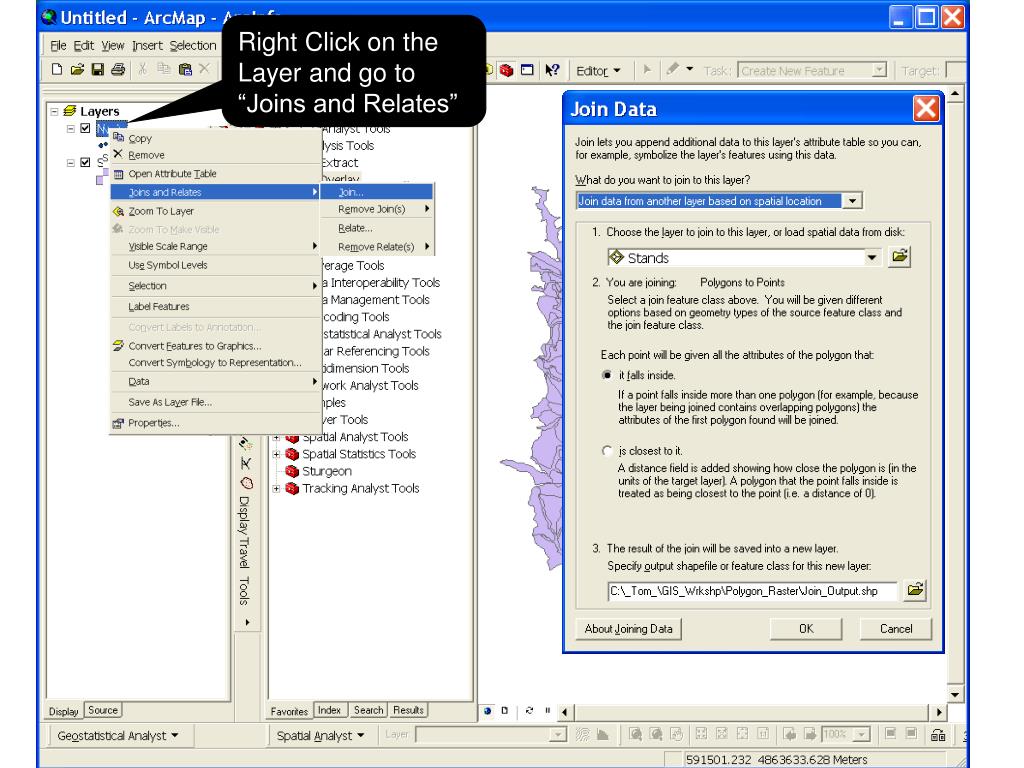
Task: Select Zoom To Layer in context menu
Action: point(214,211)
